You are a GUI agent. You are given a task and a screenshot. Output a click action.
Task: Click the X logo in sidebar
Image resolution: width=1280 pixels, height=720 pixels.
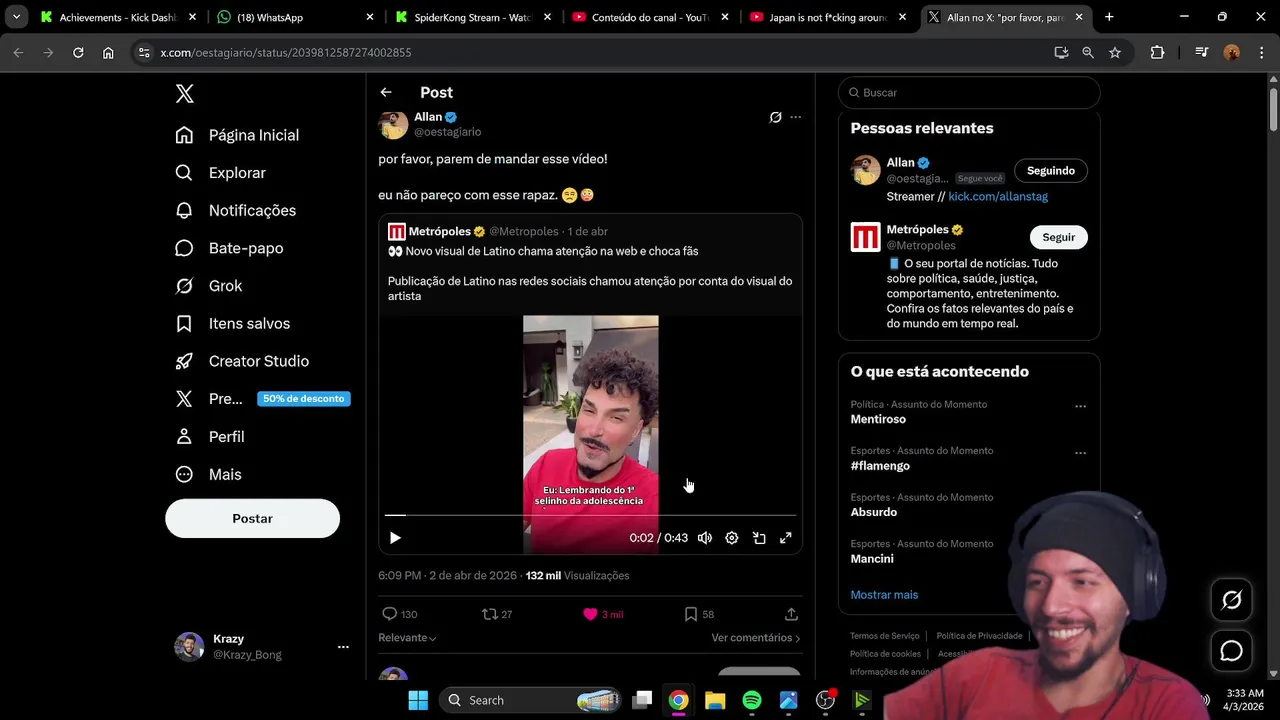184,94
